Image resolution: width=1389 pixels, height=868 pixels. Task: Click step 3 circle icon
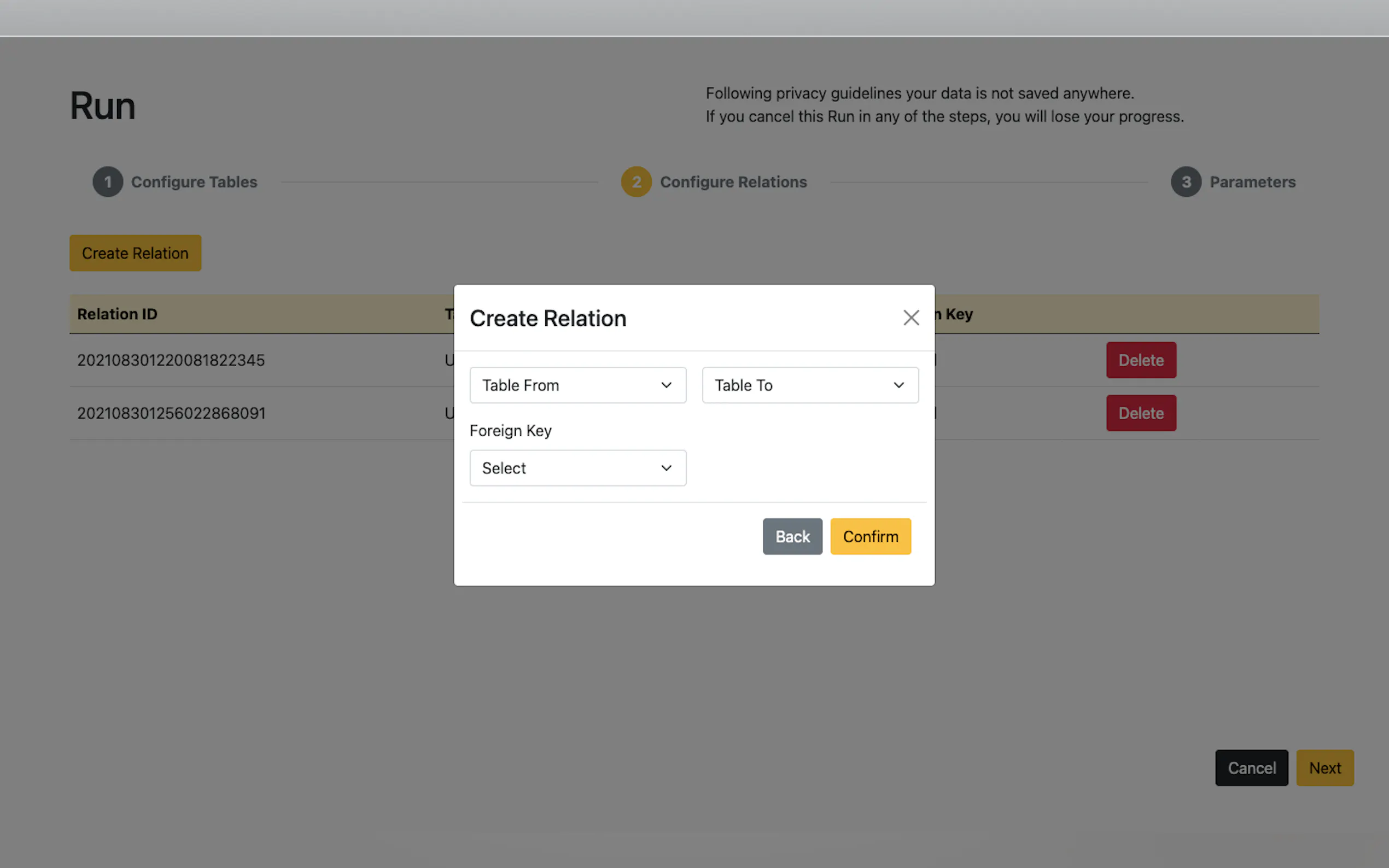(x=1186, y=182)
